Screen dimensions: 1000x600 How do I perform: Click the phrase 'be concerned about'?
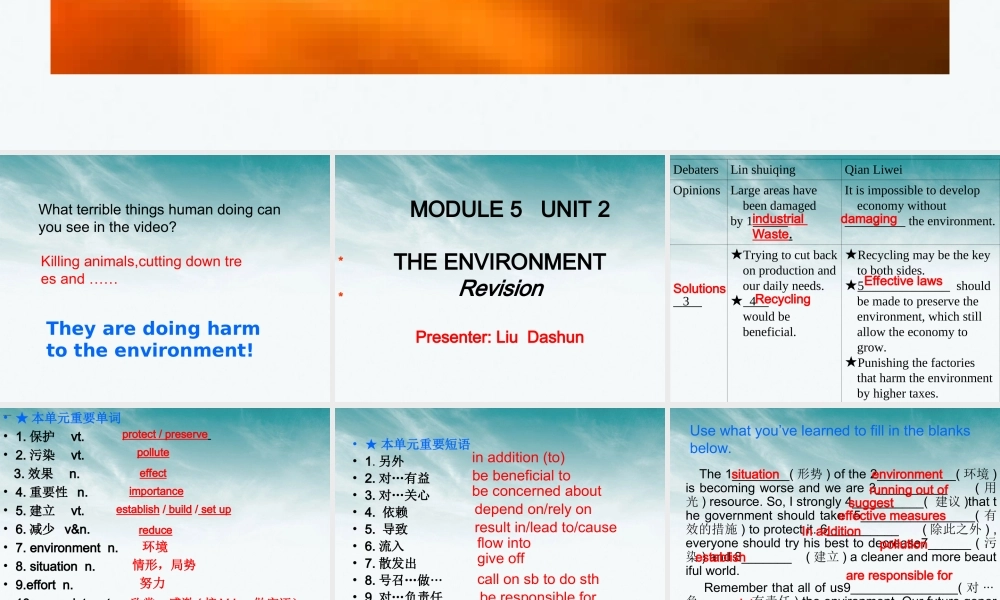(536, 491)
